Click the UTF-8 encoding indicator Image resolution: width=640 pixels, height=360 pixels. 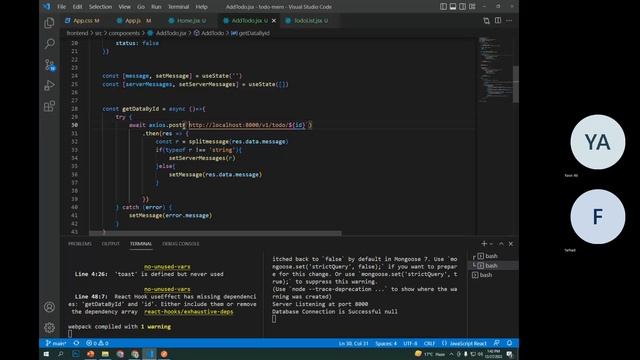[410, 343]
